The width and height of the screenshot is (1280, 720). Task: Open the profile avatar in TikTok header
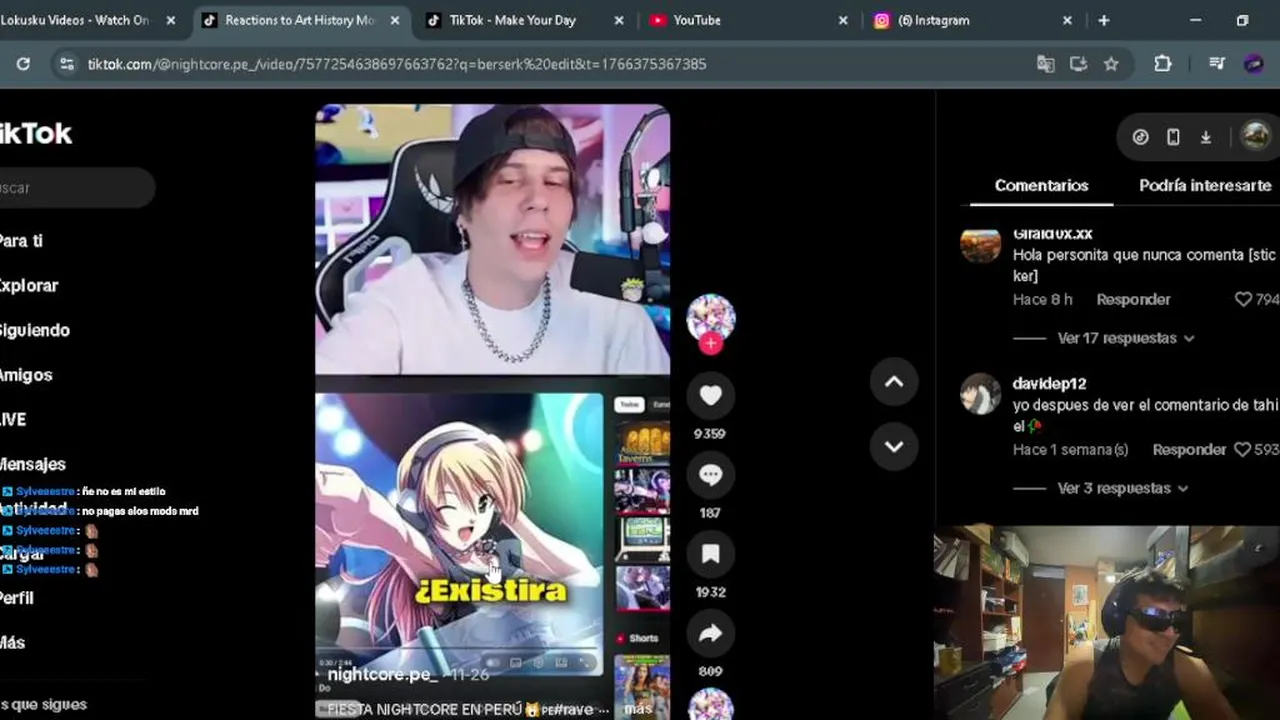click(x=1254, y=136)
